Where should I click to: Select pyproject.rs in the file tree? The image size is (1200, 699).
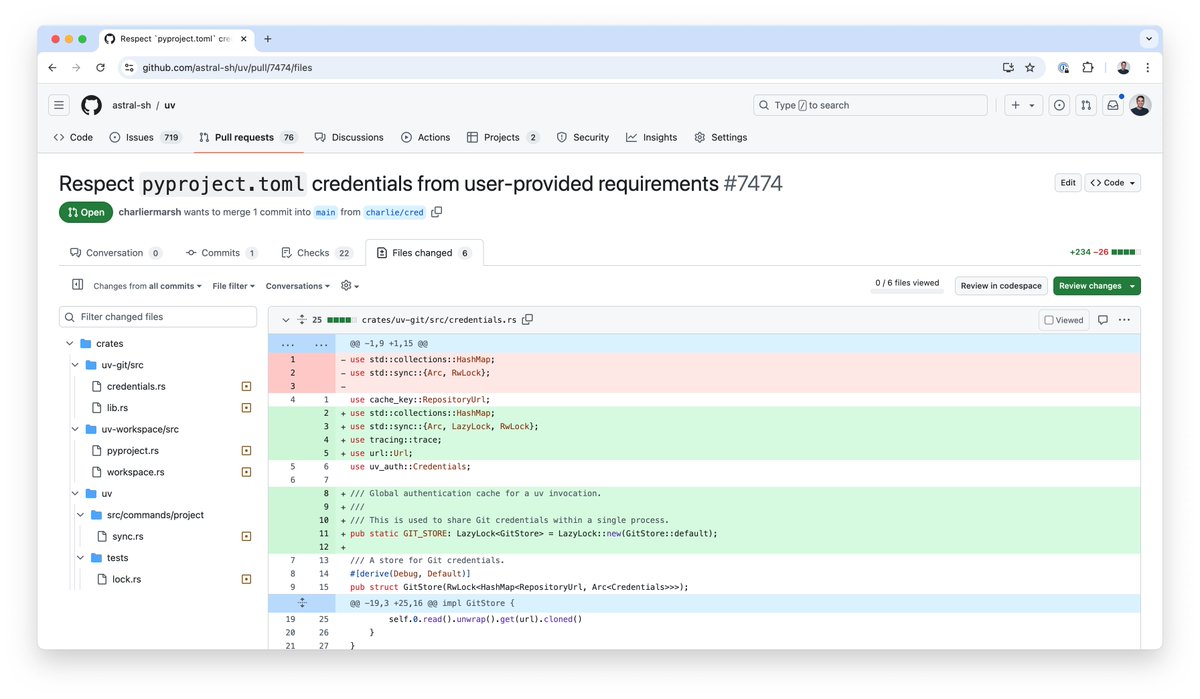click(x=132, y=451)
